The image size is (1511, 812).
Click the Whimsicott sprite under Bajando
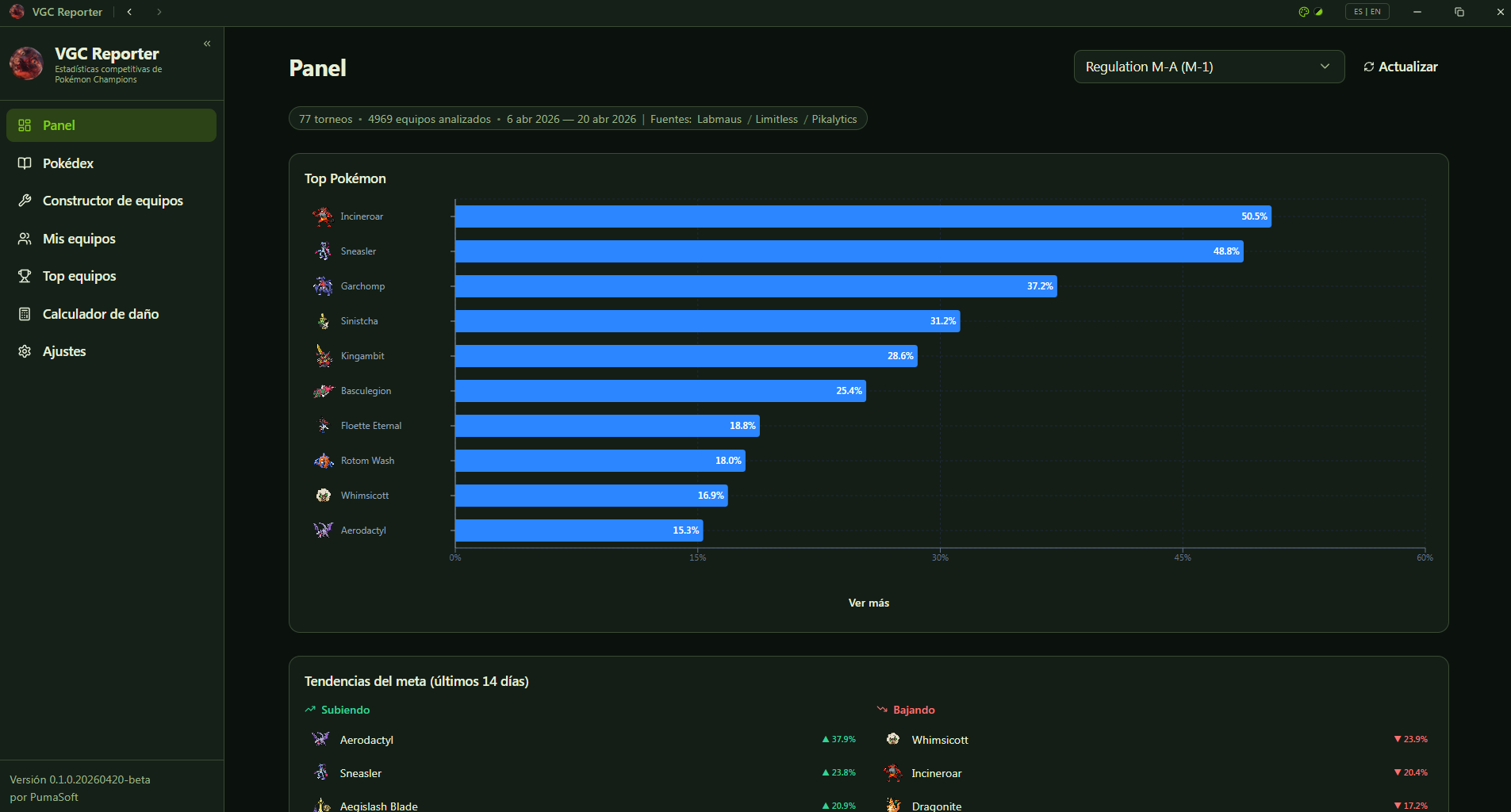point(893,739)
